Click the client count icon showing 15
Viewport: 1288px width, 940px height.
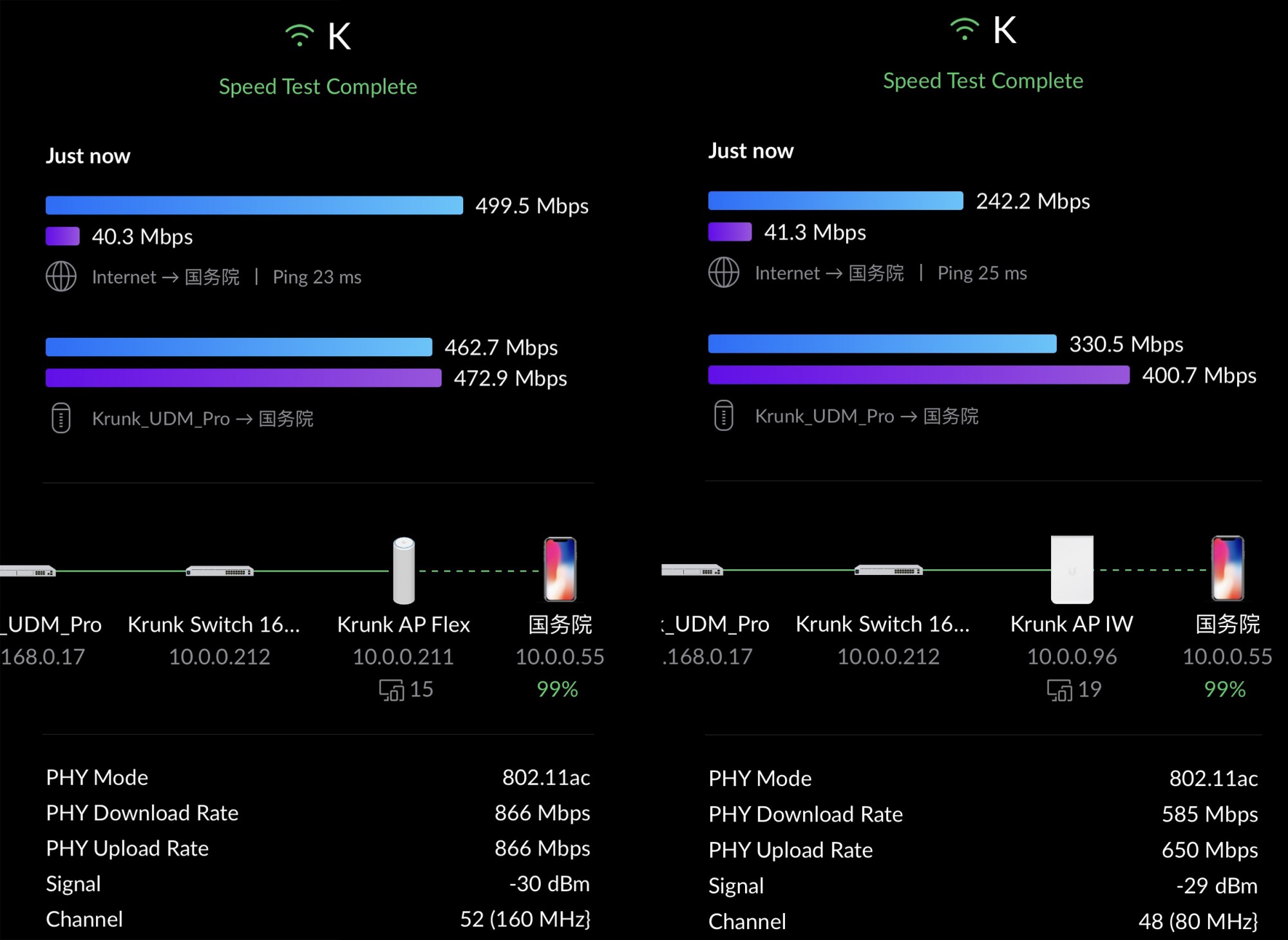click(391, 690)
